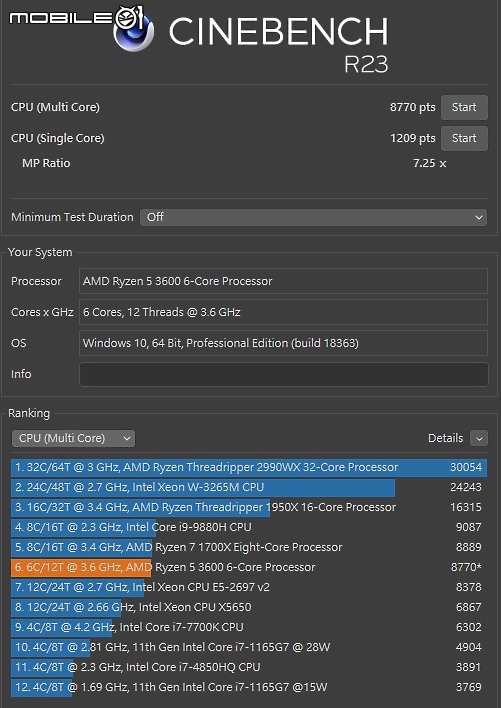Start the CPU Single Core test
Screen dimensions: 501x708
click(x=464, y=138)
